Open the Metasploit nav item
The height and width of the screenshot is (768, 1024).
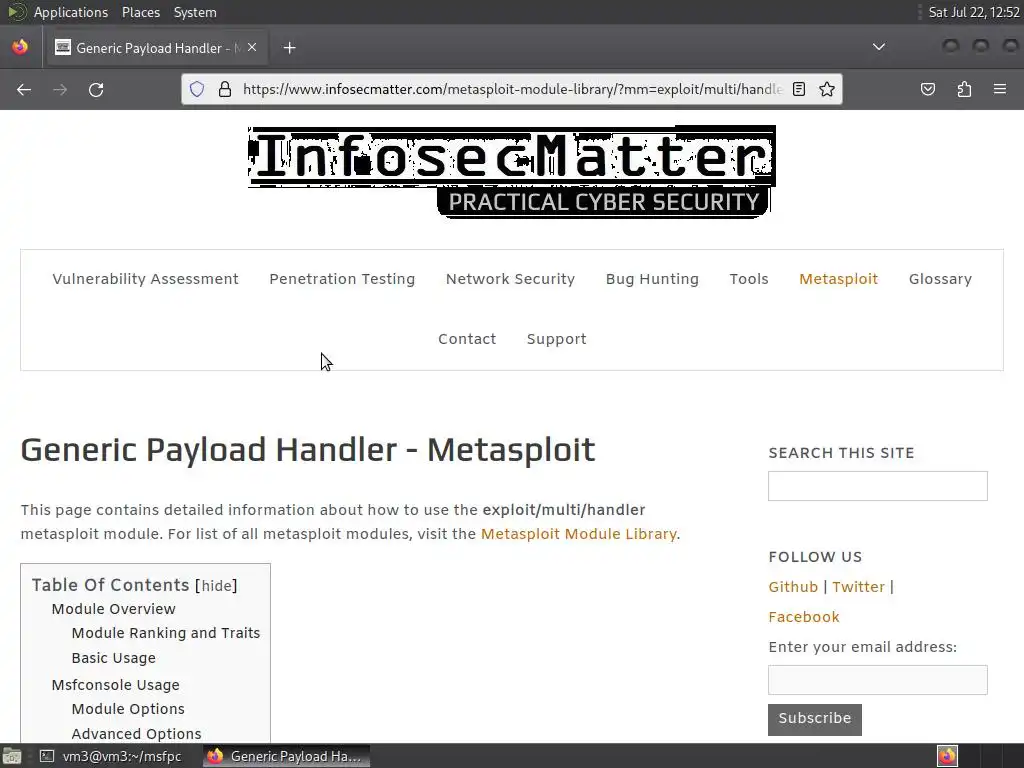[839, 279]
